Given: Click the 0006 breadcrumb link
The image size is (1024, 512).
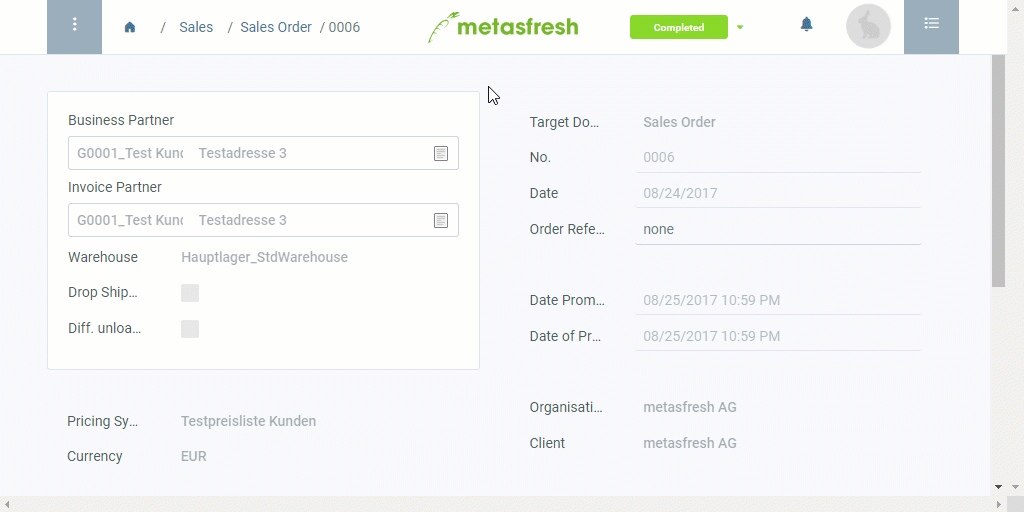Looking at the screenshot, I should click(344, 27).
